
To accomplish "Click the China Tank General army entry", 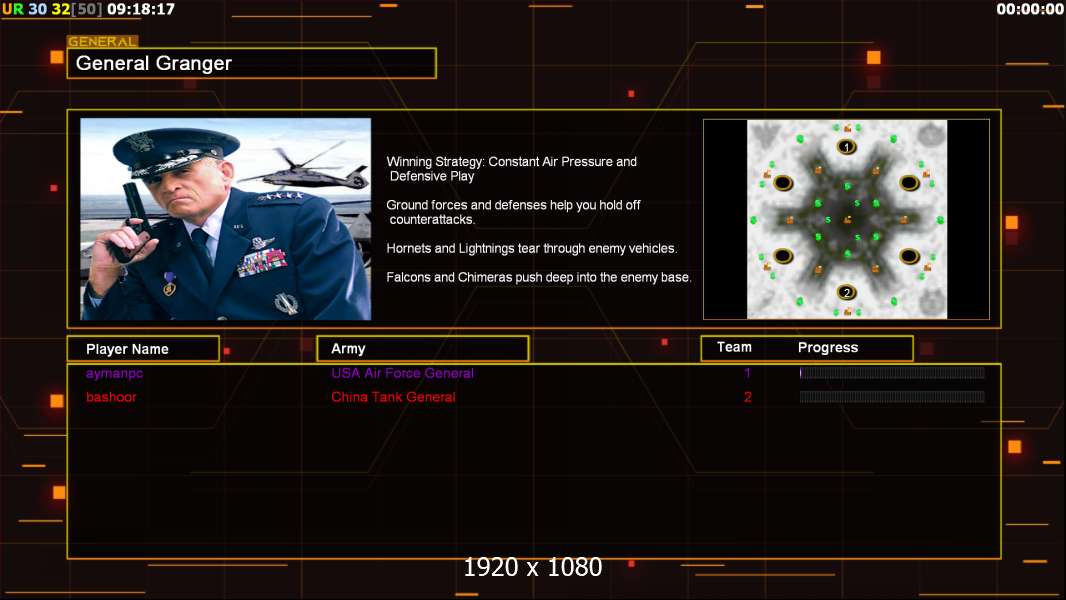I will click(393, 397).
